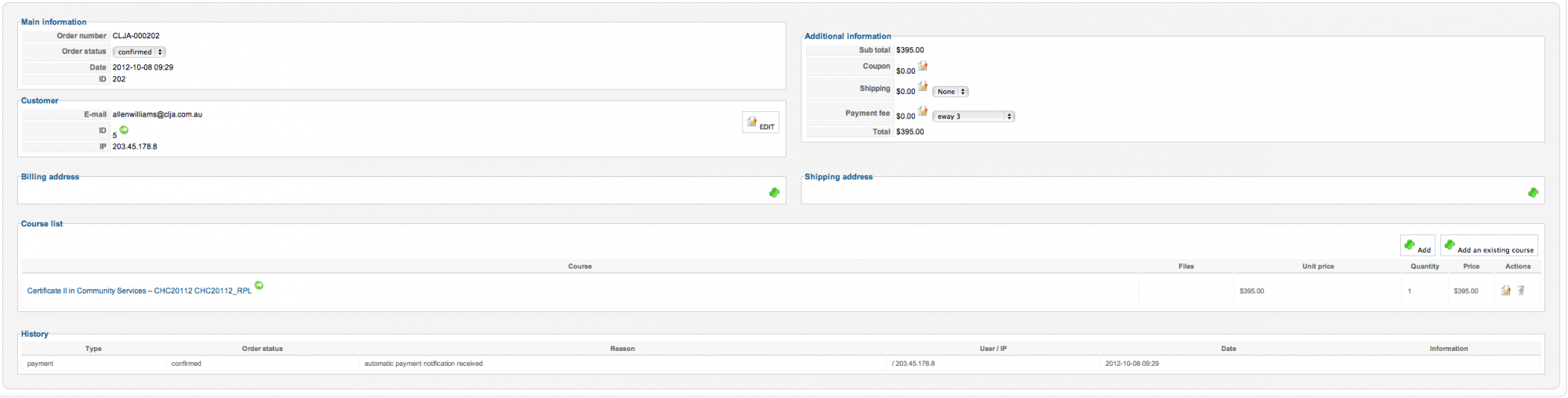
Task: Click the Unit price column header
Action: [x=1318, y=266]
